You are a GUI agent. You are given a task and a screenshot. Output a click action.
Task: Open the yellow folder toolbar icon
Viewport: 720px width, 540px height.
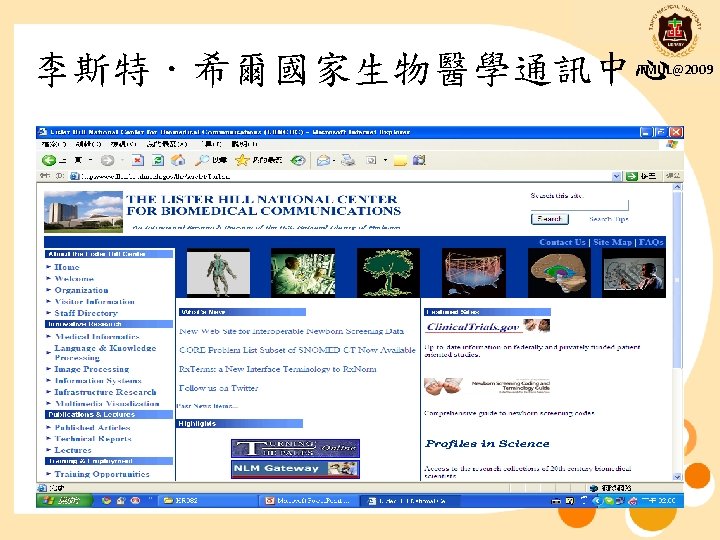(x=400, y=160)
